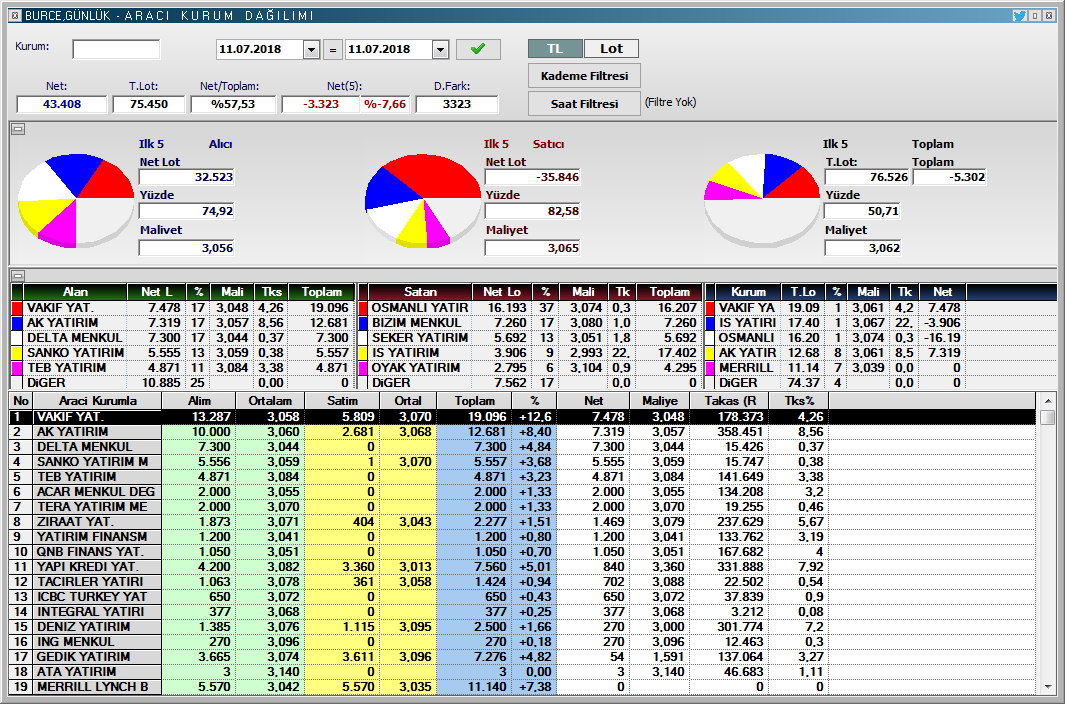The height and width of the screenshot is (704, 1065).
Task: Select the MERRILL LYNCH B row
Action: point(522,686)
